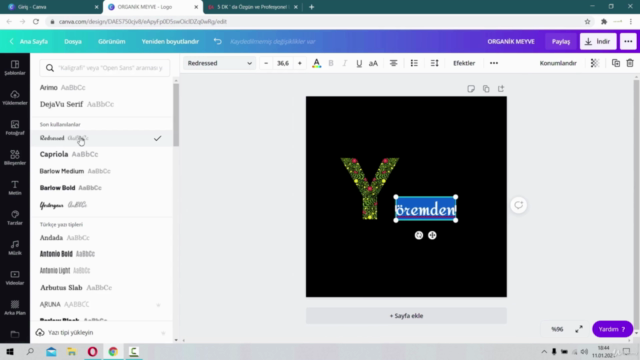
Task: Duplicate the selected element
Action: pos(616,63)
